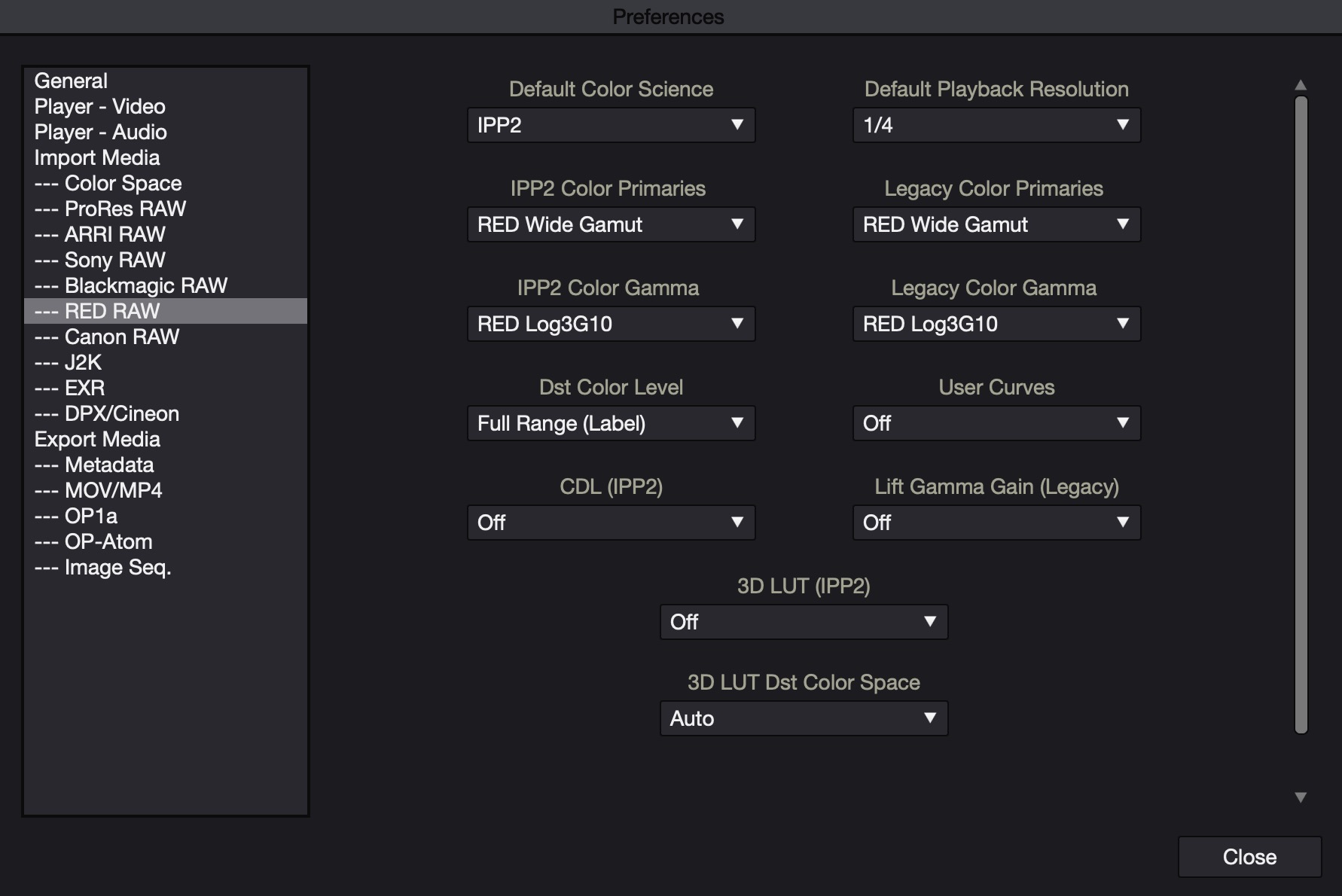
Task: Select the DPX/Cineon preferences
Action: coord(106,413)
